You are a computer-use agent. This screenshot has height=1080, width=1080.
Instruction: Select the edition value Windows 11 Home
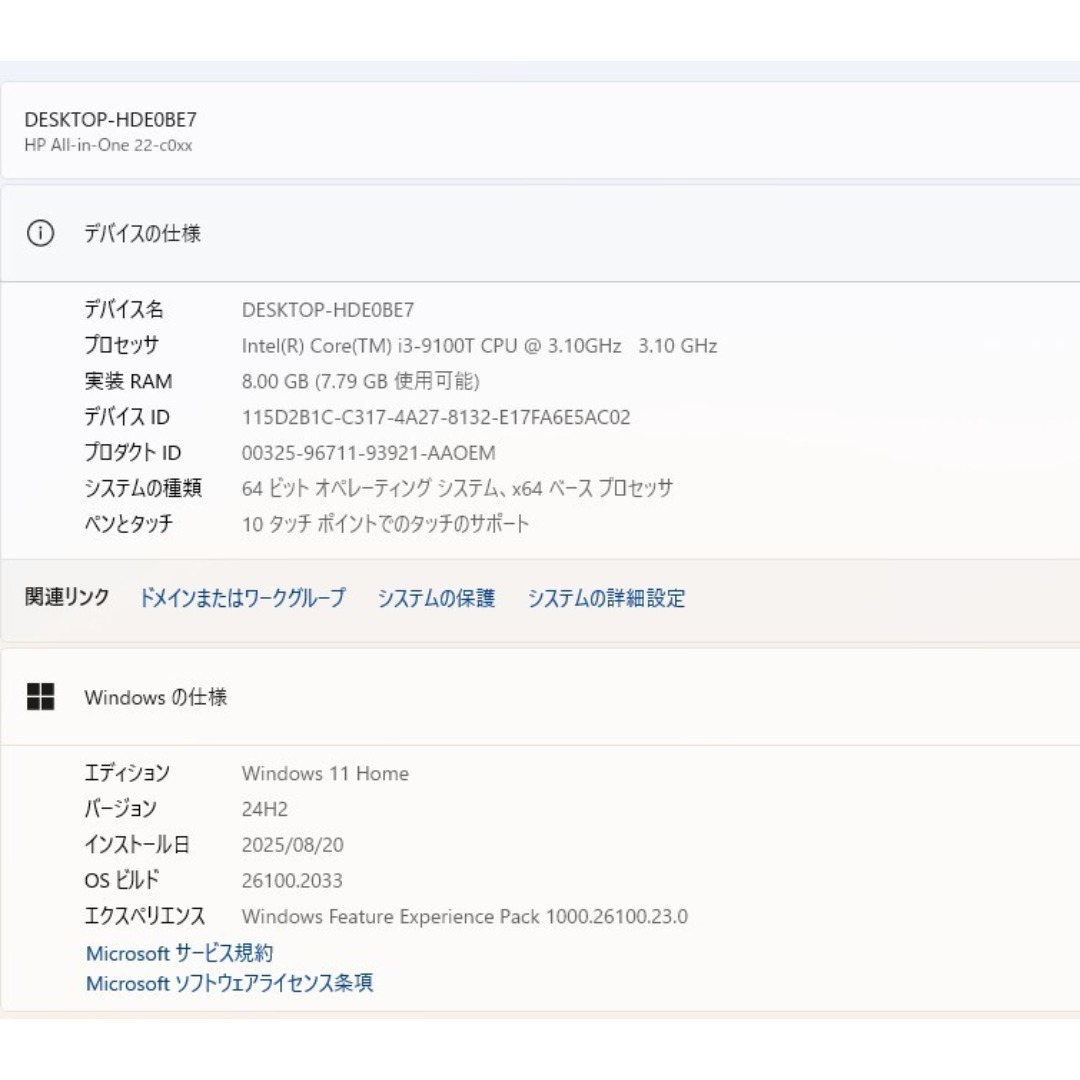click(x=325, y=773)
